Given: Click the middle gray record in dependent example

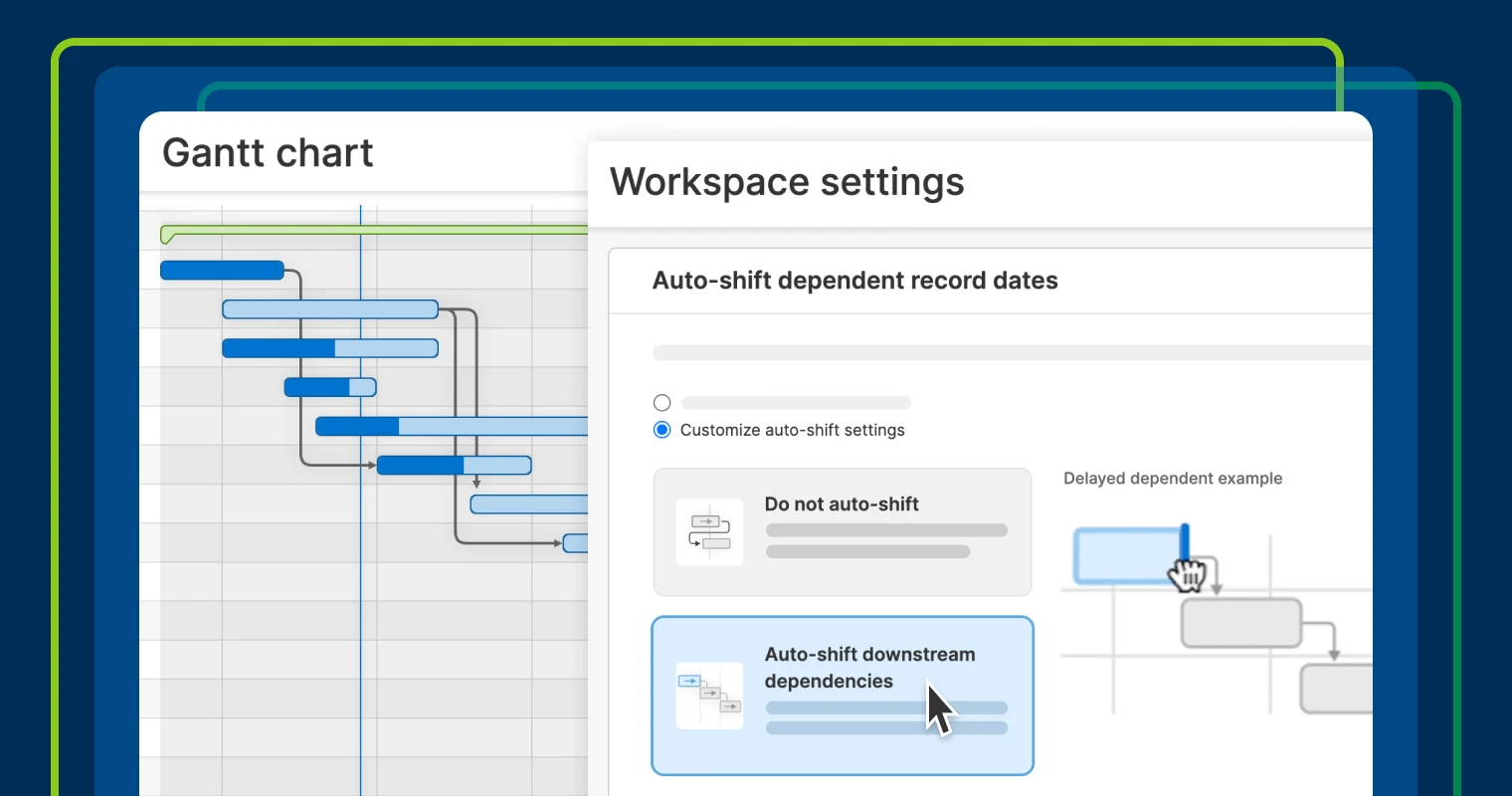Looking at the screenshot, I should tap(1241, 623).
